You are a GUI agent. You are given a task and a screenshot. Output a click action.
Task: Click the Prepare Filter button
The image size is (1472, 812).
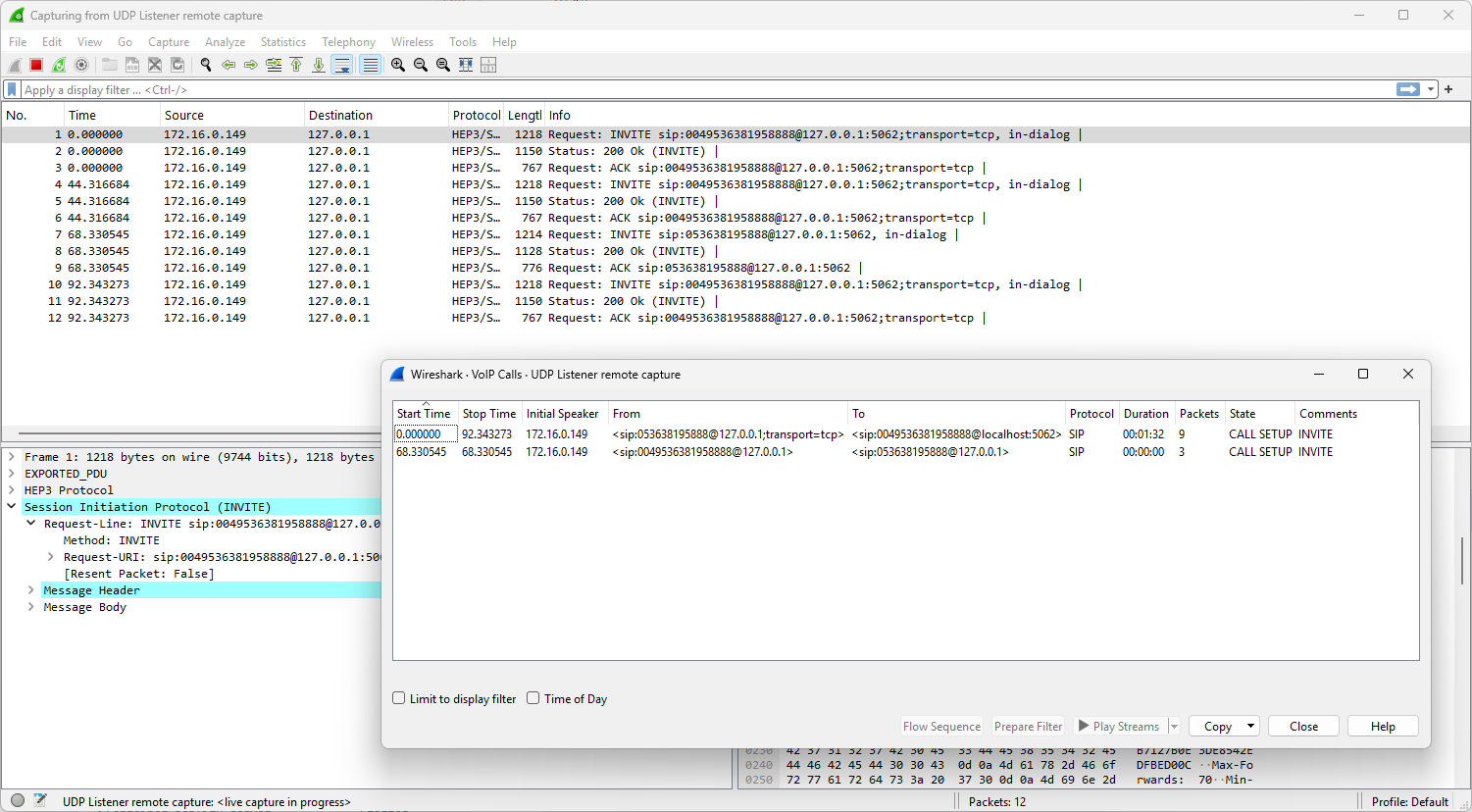click(1028, 726)
